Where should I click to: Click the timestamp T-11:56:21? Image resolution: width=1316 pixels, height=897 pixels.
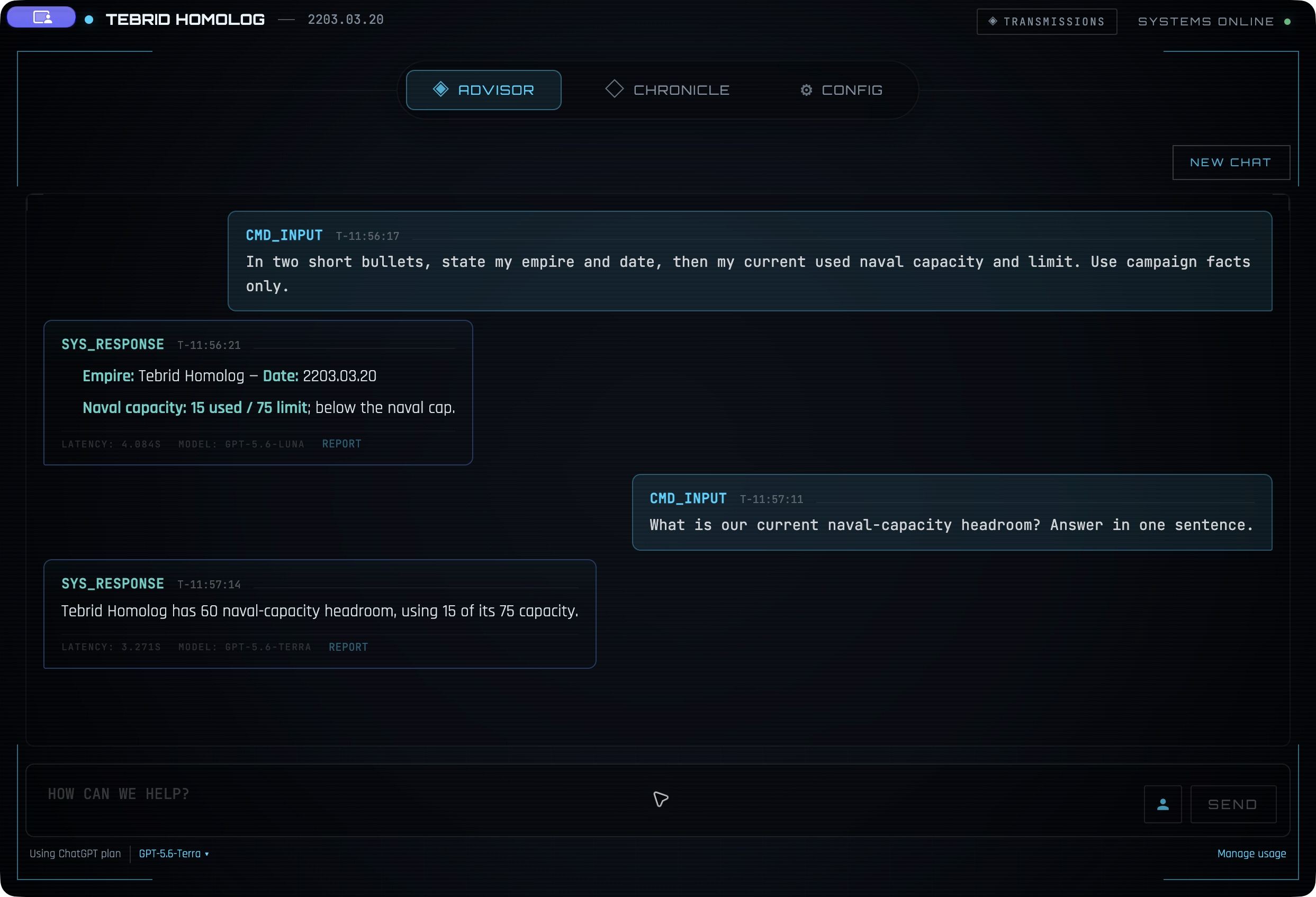click(x=209, y=345)
